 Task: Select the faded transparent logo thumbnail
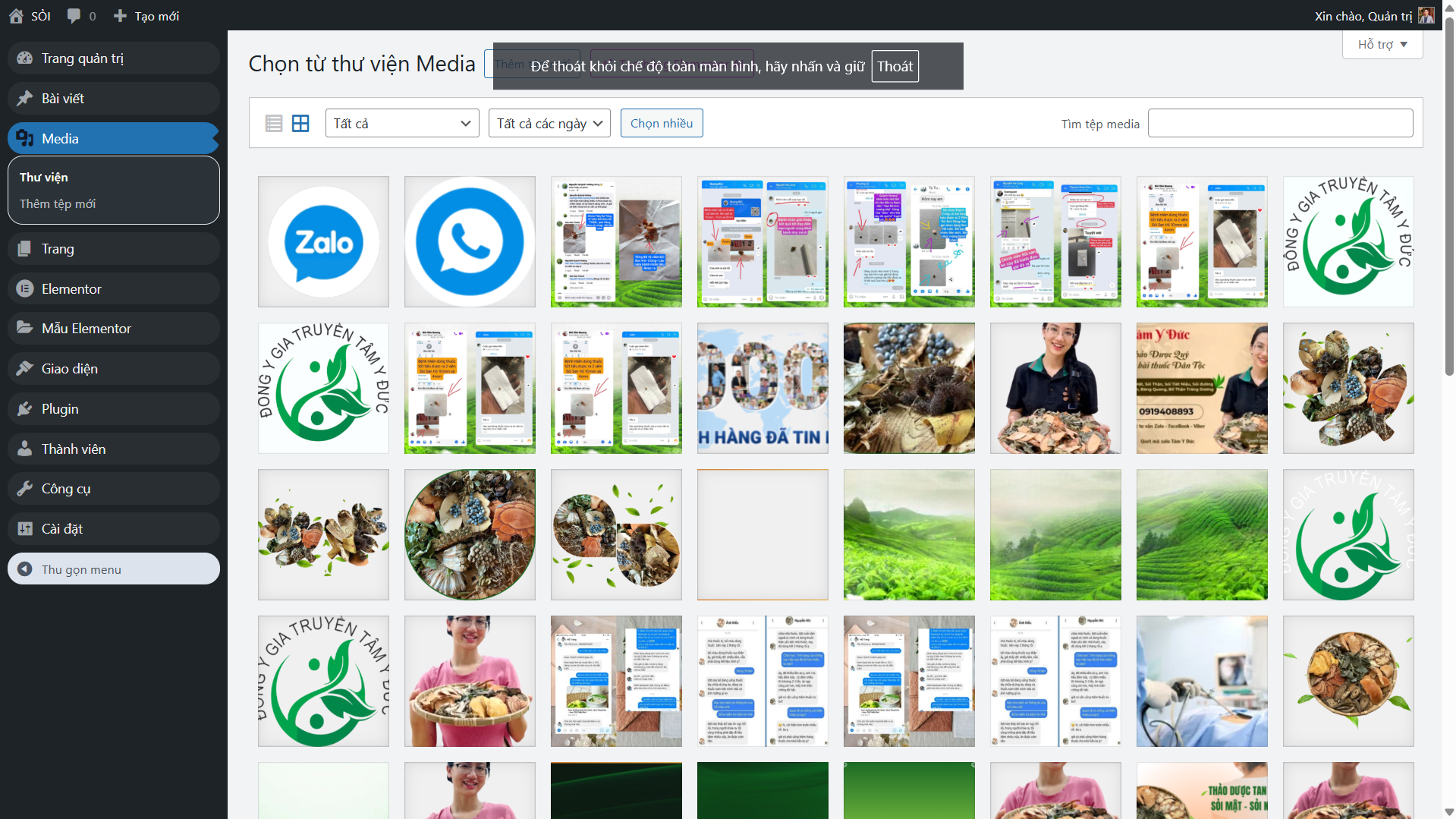1349,535
